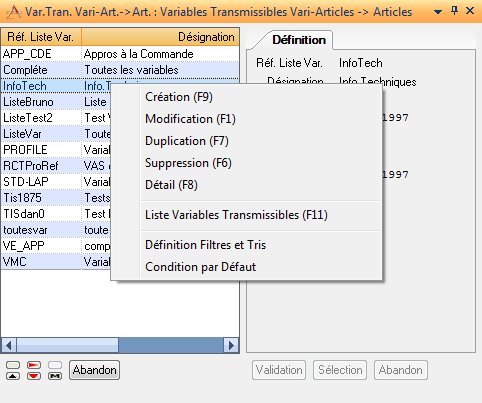Click the red down-arrow icon button

(34, 376)
